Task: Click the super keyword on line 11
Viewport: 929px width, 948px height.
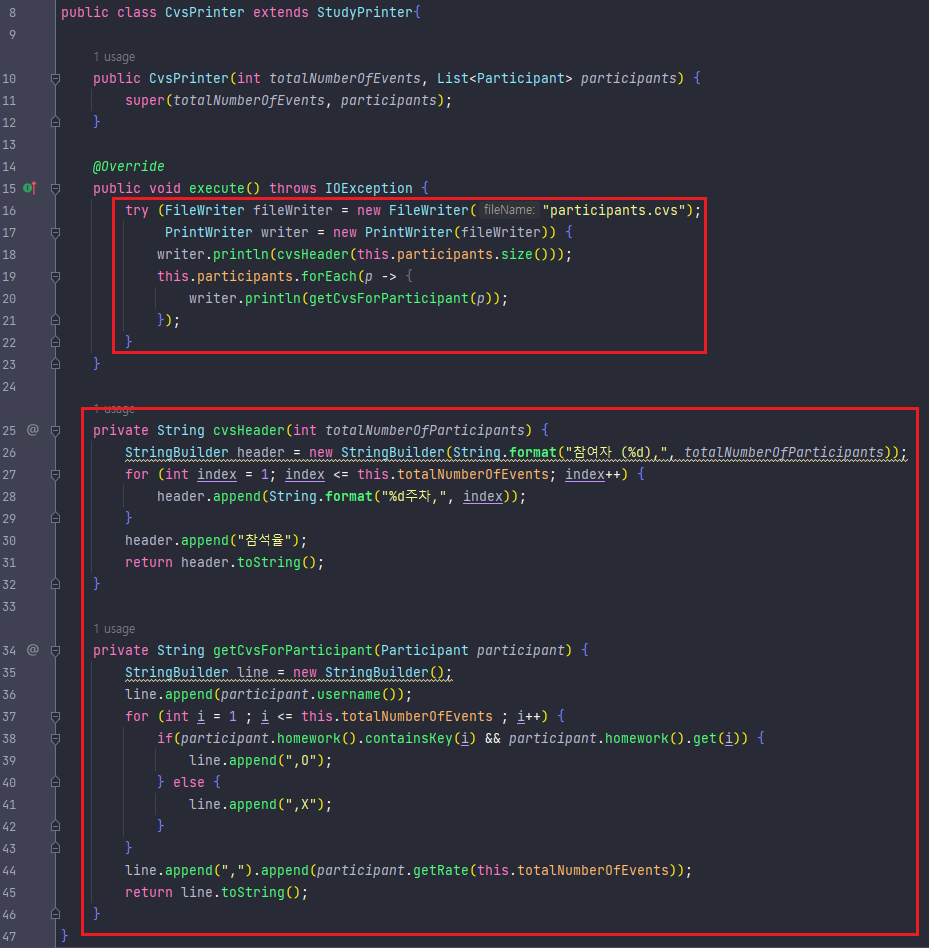Action: click(144, 100)
